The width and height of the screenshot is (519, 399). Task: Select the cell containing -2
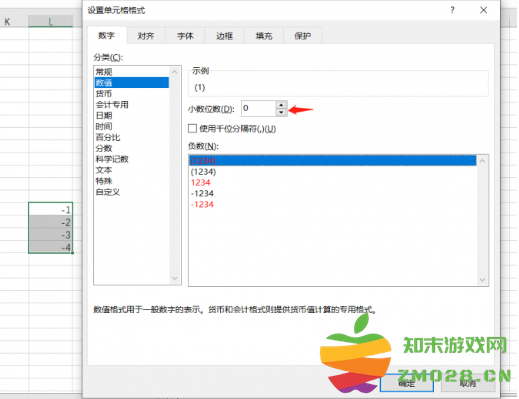point(51,222)
